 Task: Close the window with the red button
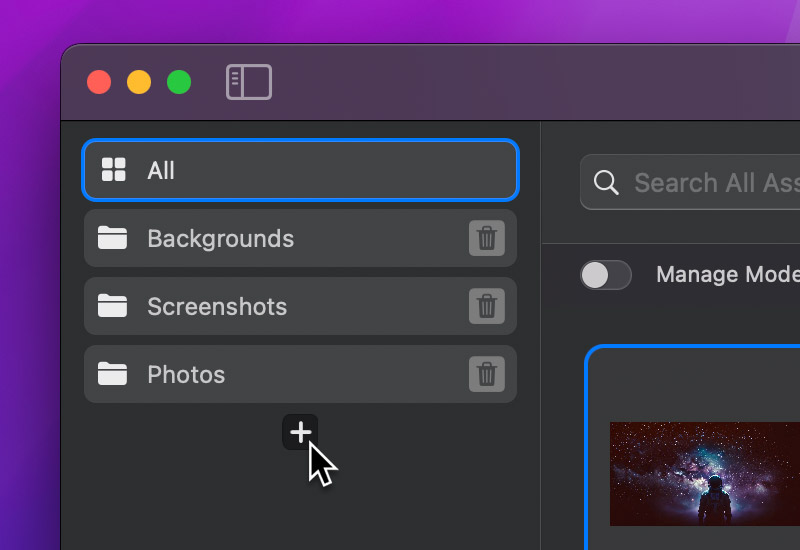[x=99, y=82]
